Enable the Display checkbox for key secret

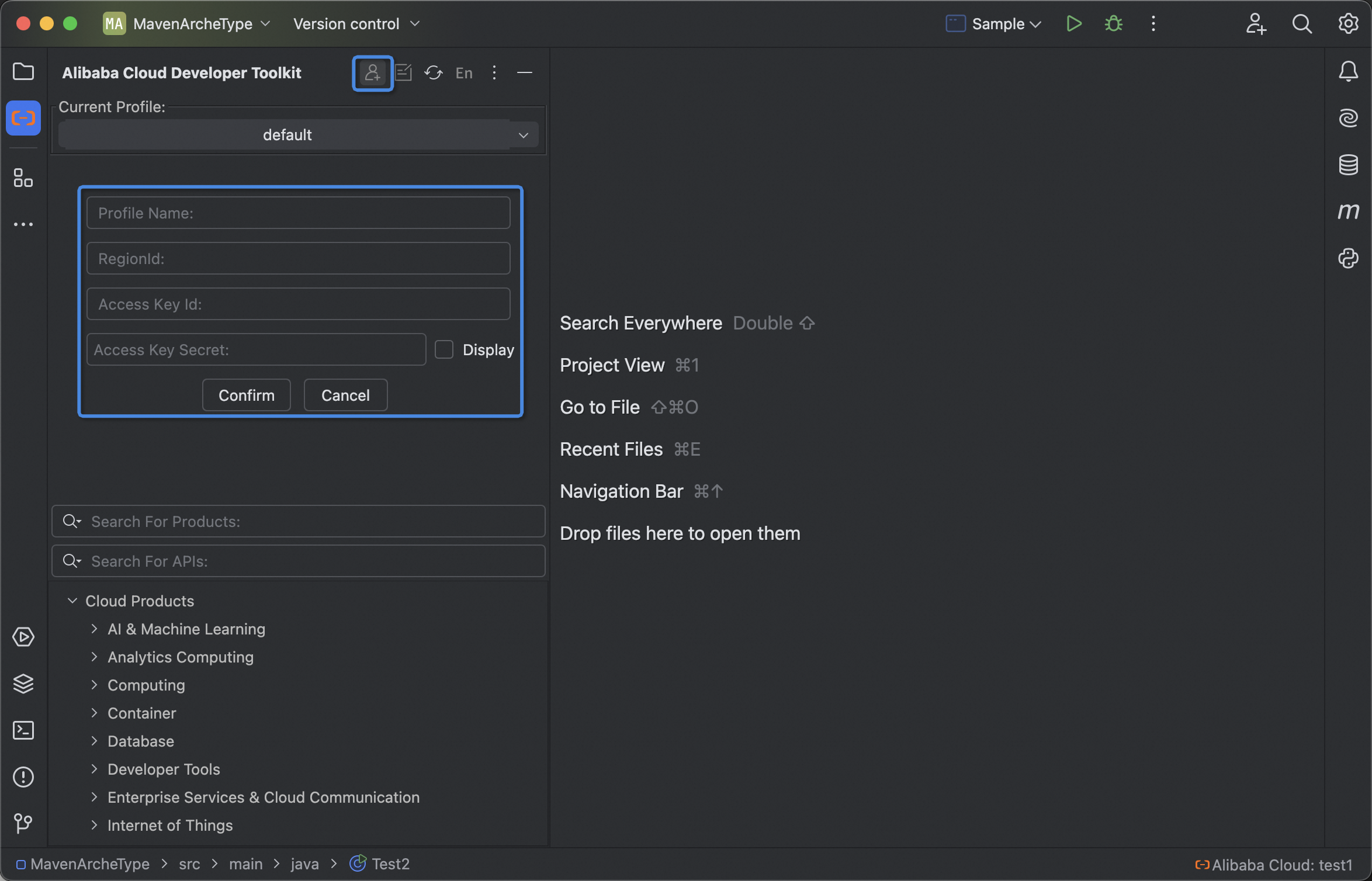(x=444, y=349)
